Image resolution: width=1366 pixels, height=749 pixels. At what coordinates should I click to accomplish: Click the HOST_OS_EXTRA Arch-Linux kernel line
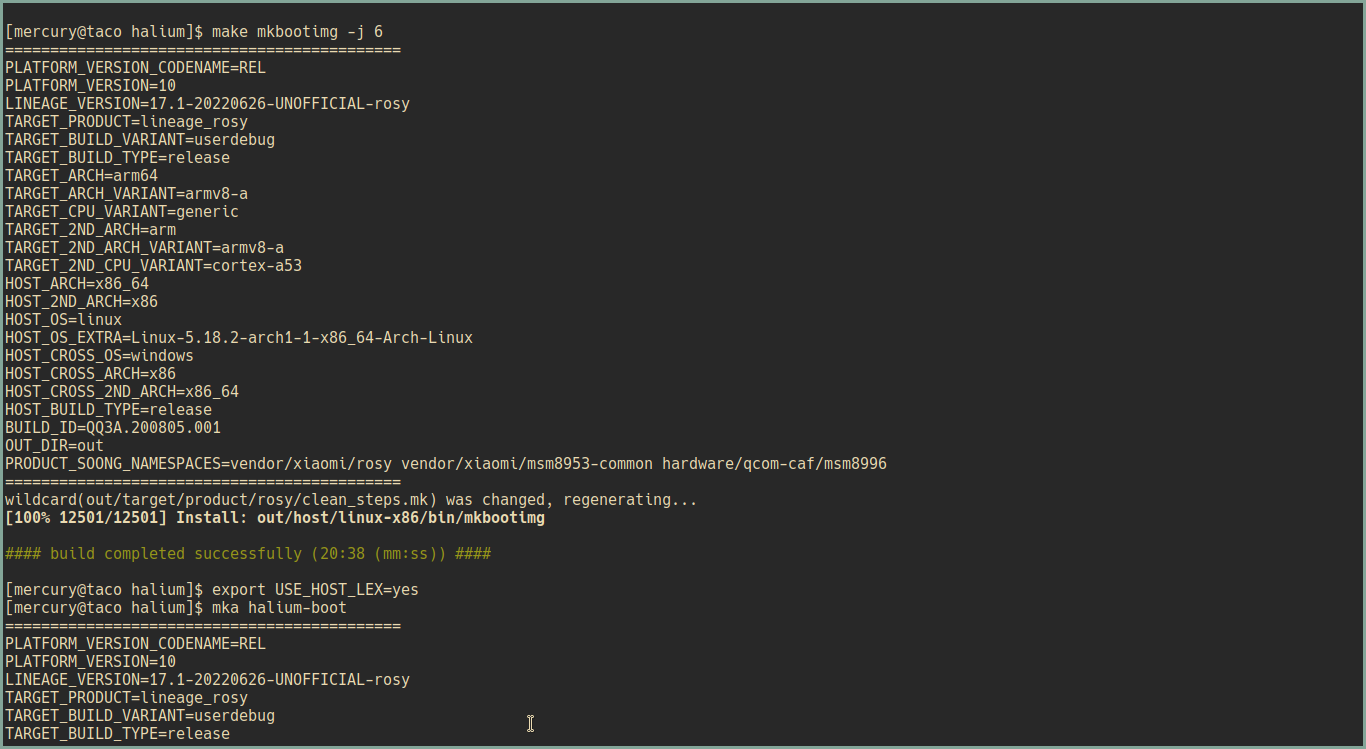[239, 338]
